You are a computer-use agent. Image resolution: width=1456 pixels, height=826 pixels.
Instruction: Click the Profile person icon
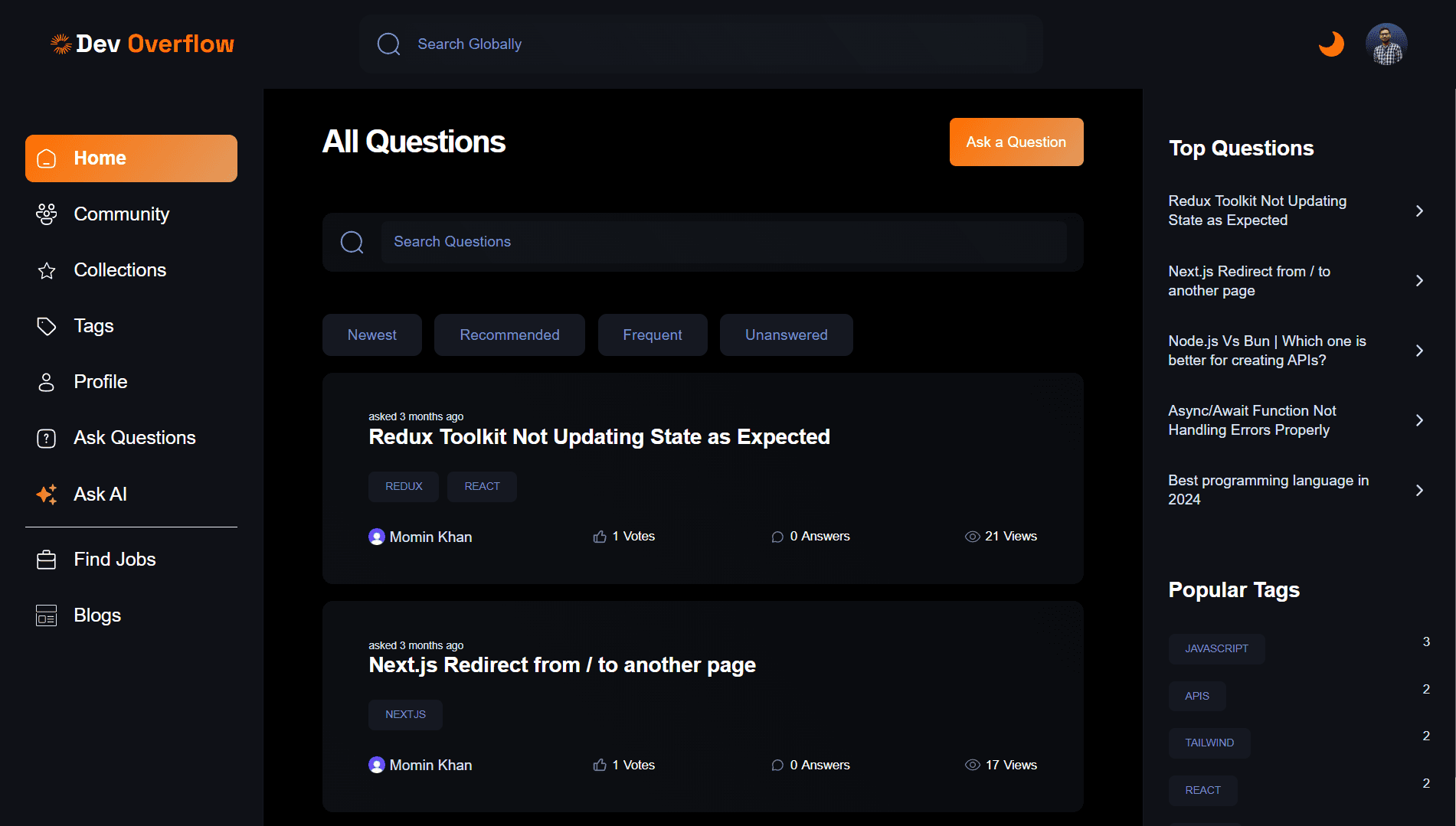pyautogui.click(x=47, y=382)
